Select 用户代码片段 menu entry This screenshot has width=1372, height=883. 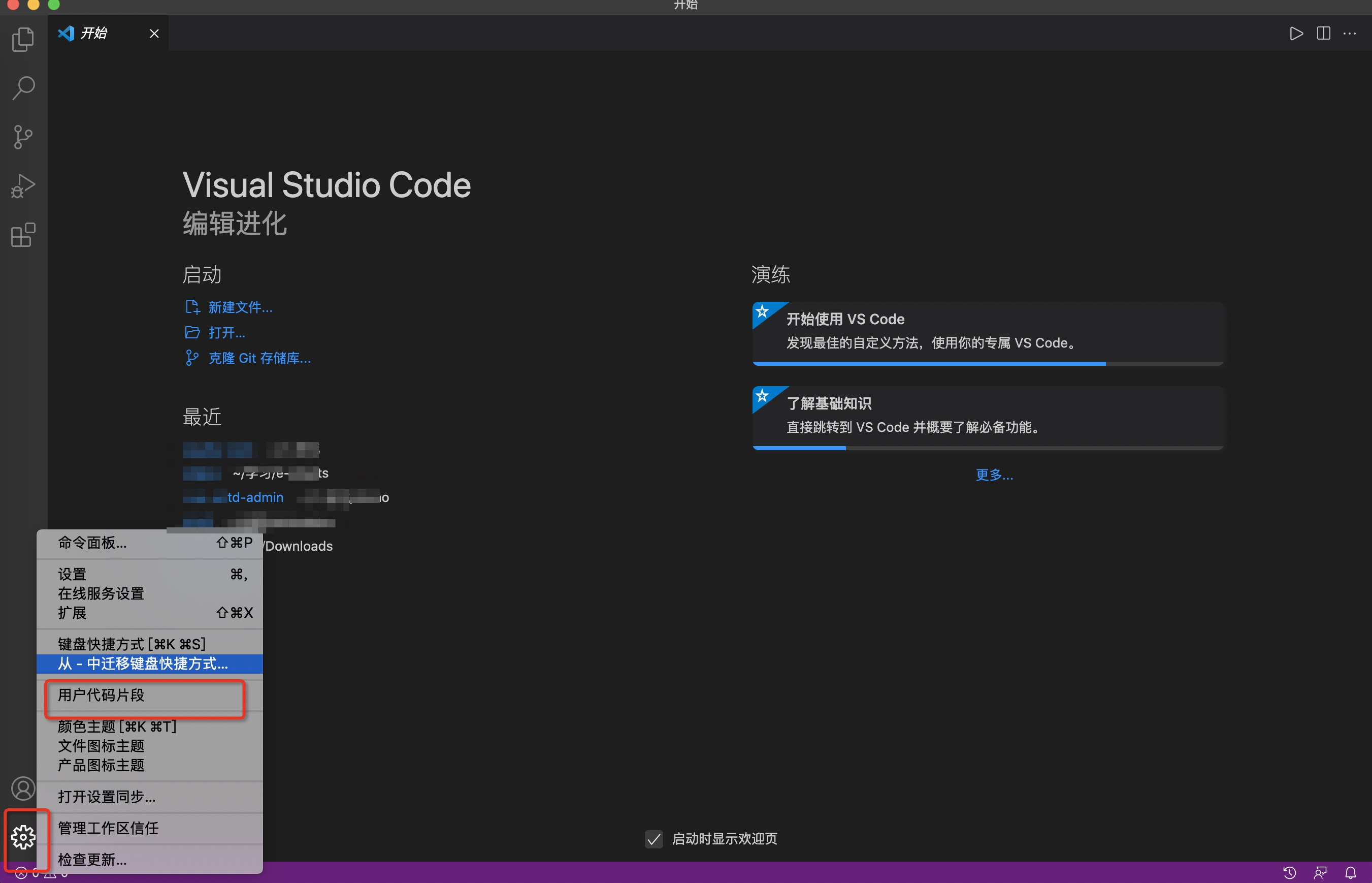click(102, 695)
